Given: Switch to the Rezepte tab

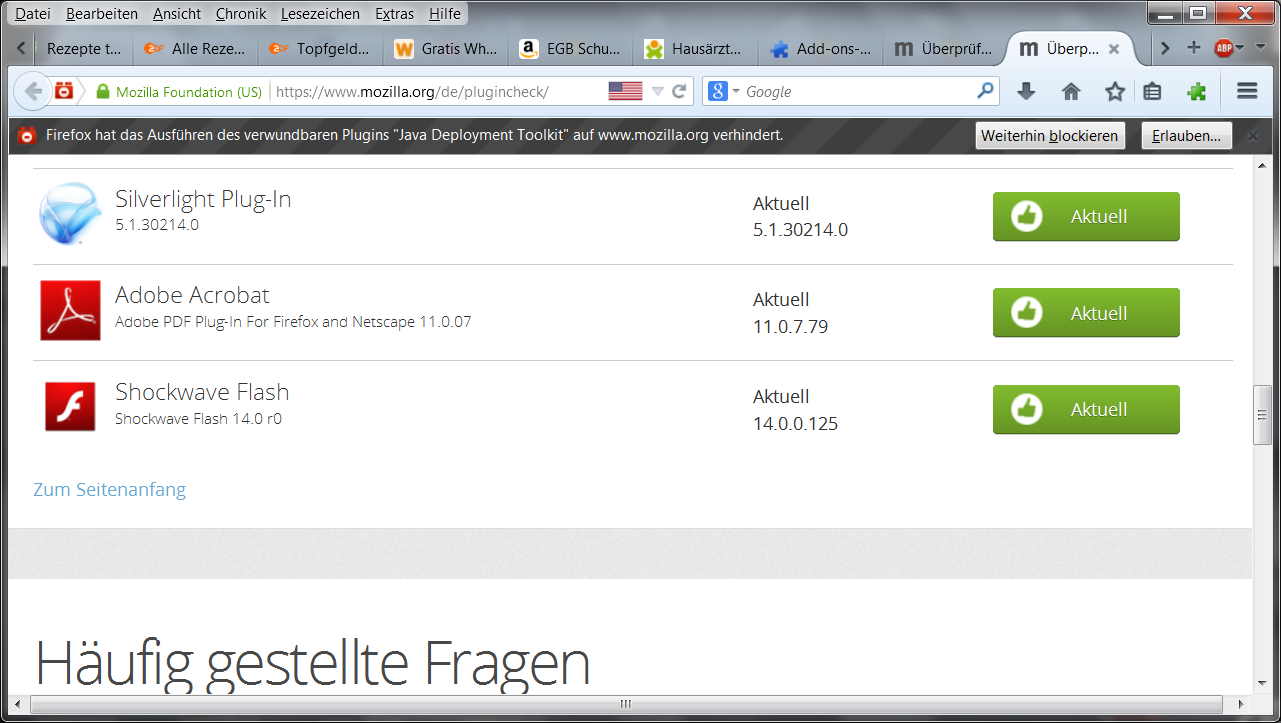Looking at the screenshot, I should [x=82, y=48].
